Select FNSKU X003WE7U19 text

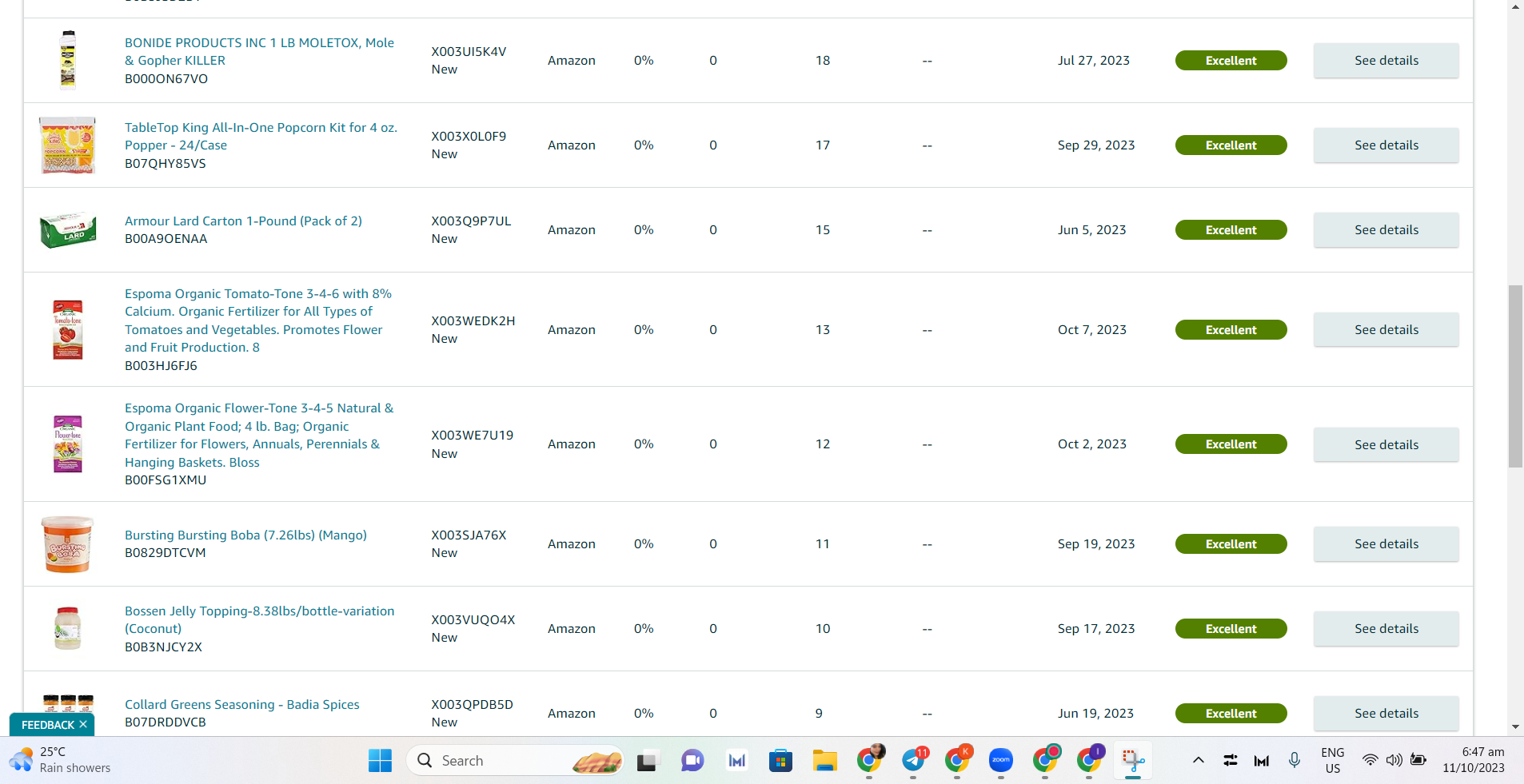click(x=472, y=435)
